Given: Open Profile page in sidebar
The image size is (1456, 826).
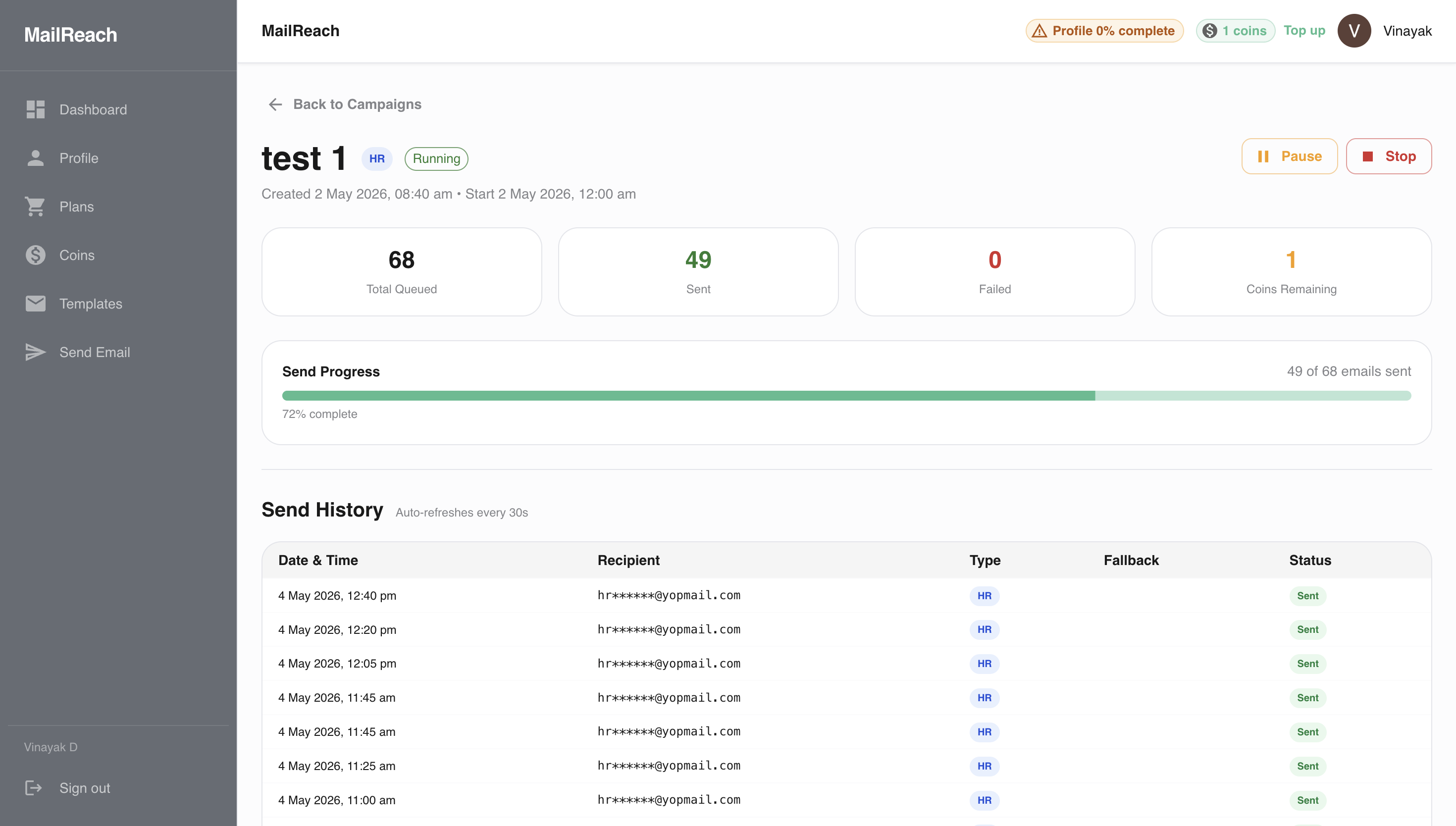Looking at the screenshot, I should pos(118,158).
